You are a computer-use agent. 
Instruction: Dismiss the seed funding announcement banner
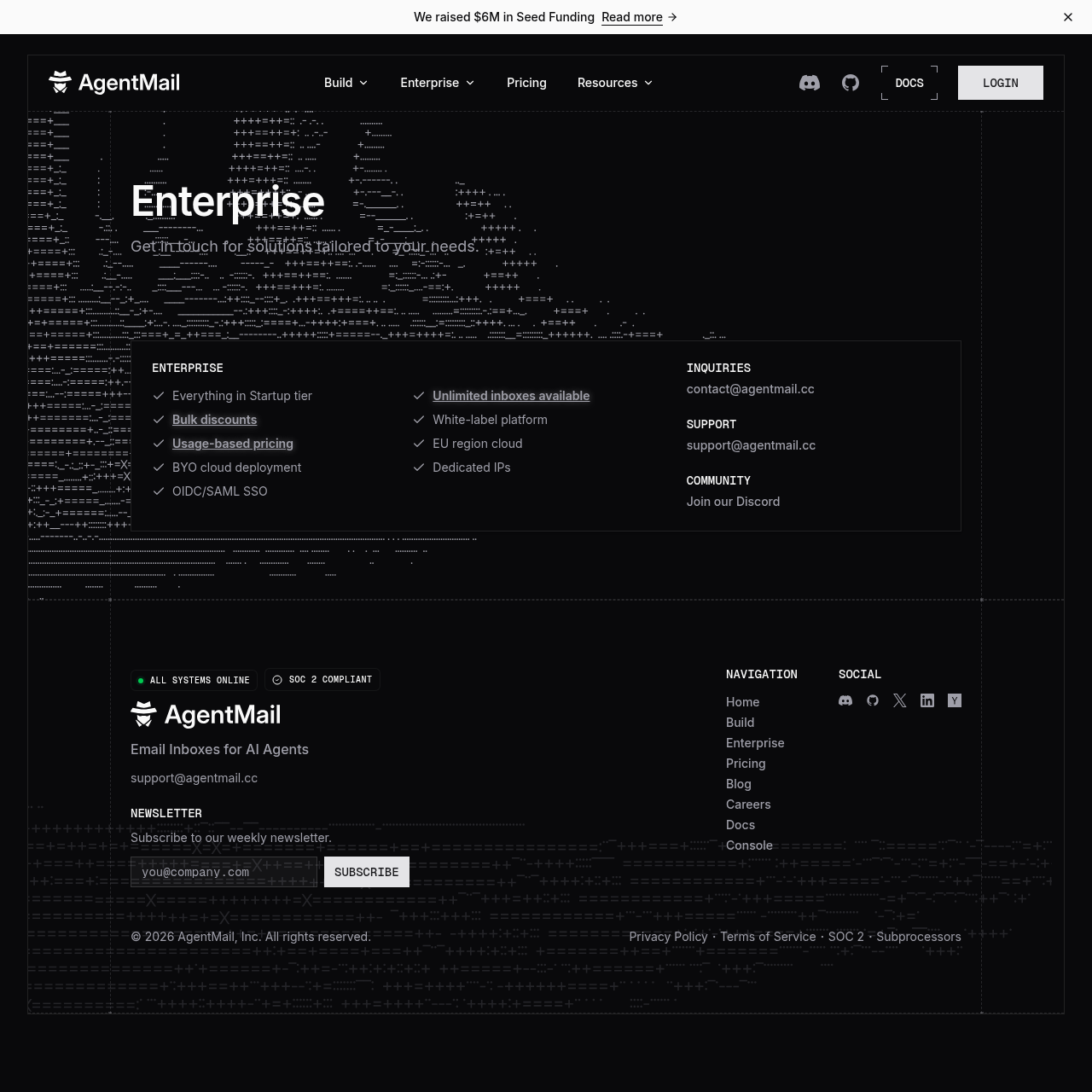1068,17
